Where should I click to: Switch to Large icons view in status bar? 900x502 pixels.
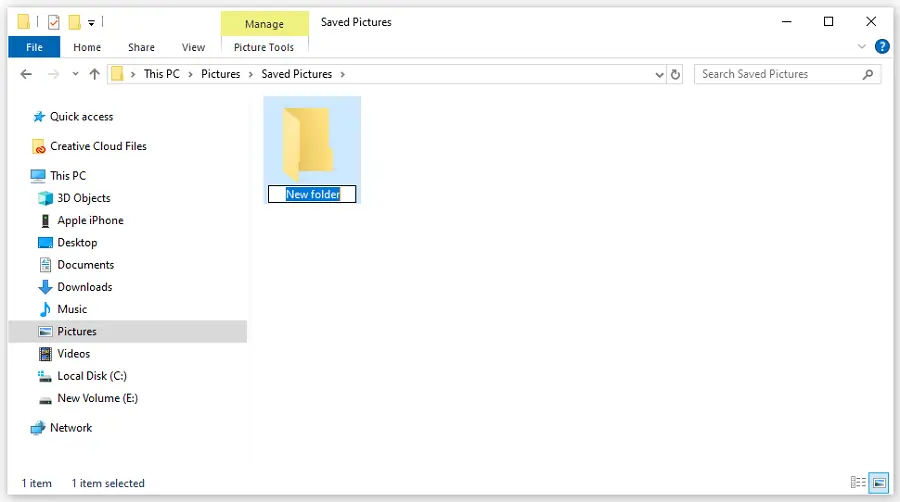pos(879,482)
